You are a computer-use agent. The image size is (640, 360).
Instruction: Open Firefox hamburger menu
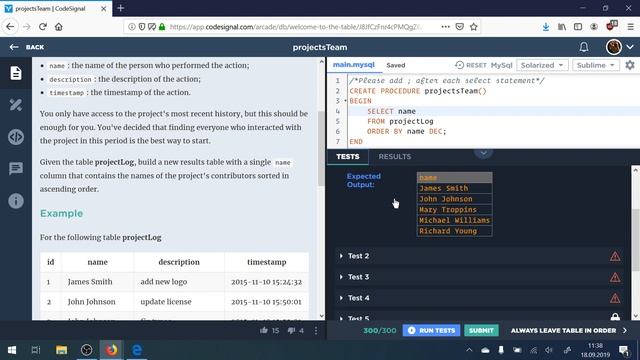631,27
